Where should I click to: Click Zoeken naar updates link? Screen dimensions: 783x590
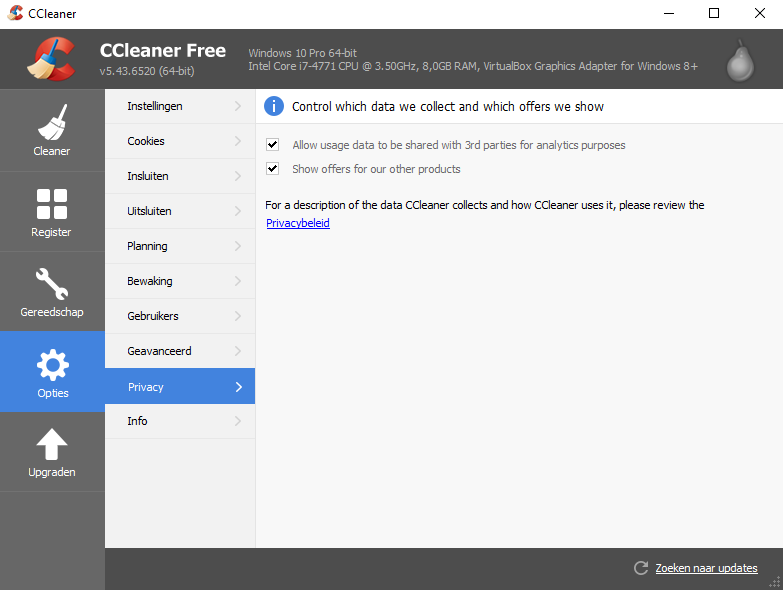pos(706,568)
